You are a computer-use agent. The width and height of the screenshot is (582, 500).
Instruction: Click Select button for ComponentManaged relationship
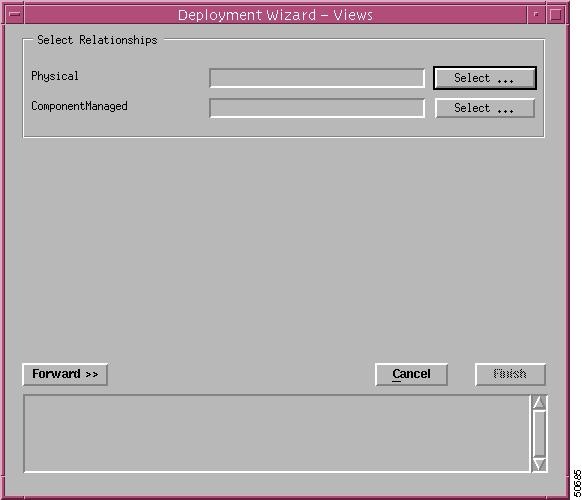tap(485, 108)
